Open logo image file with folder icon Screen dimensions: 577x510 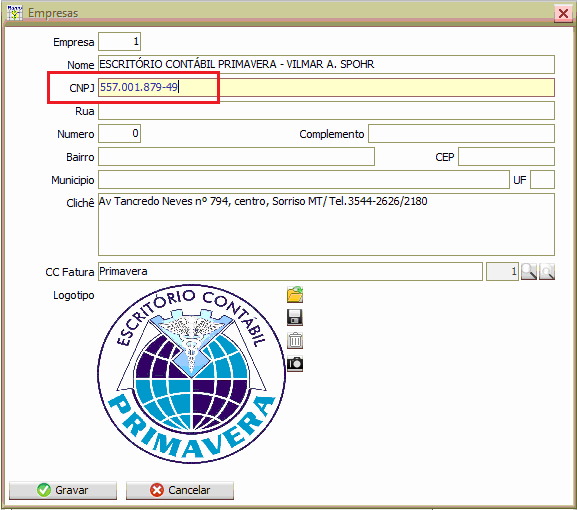click(295, 295)
